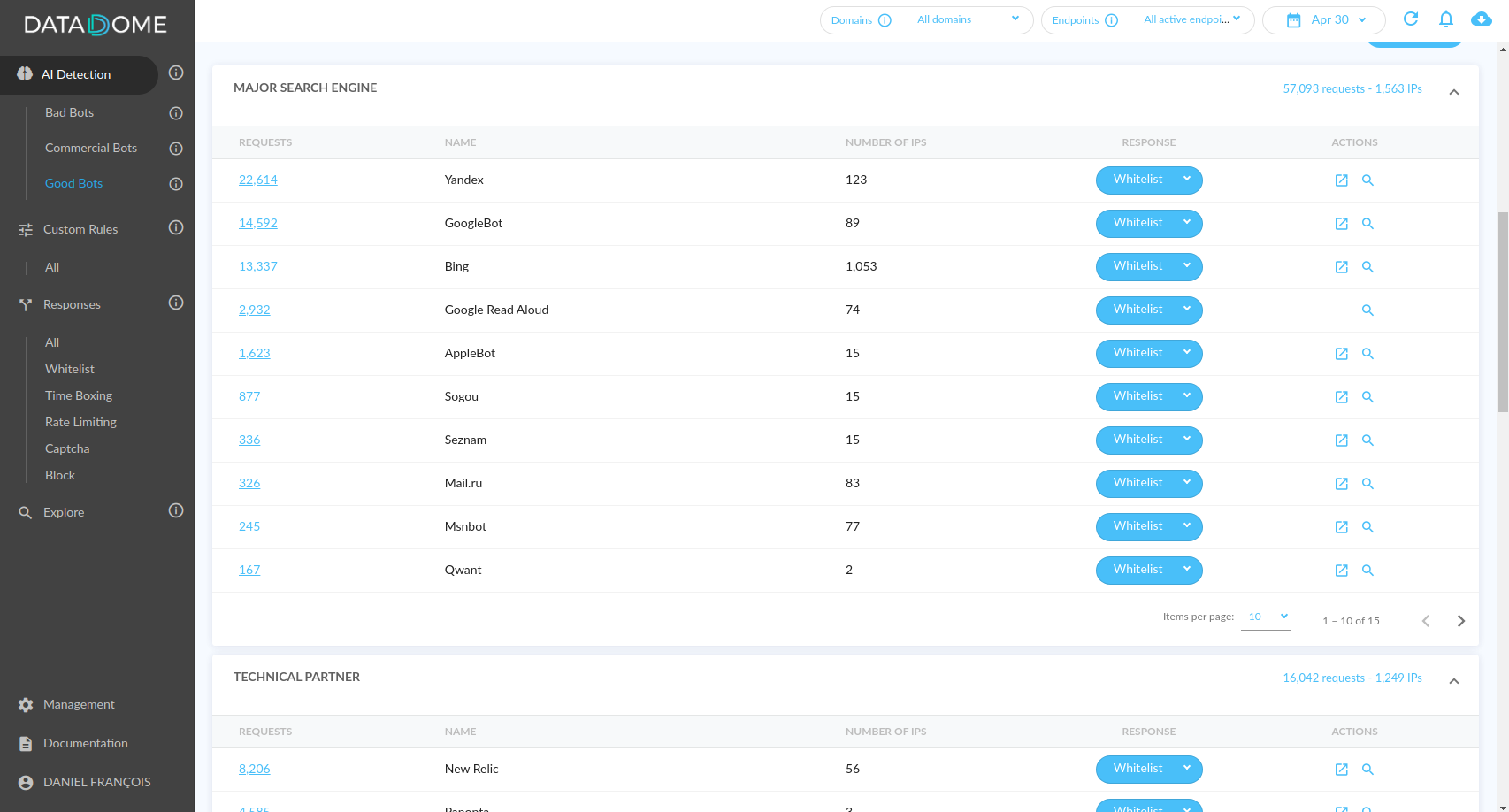Go to the next page of results
The width and height of the screenshot is (1509, 812).
[1461, 621]
